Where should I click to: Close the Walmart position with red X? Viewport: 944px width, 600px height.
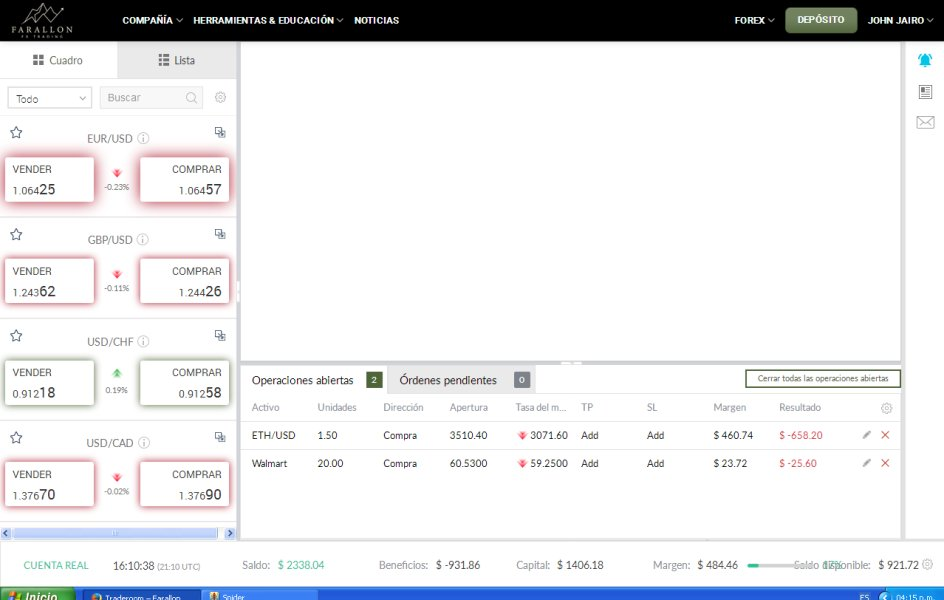pyautogui.click(x=885, y=463)
